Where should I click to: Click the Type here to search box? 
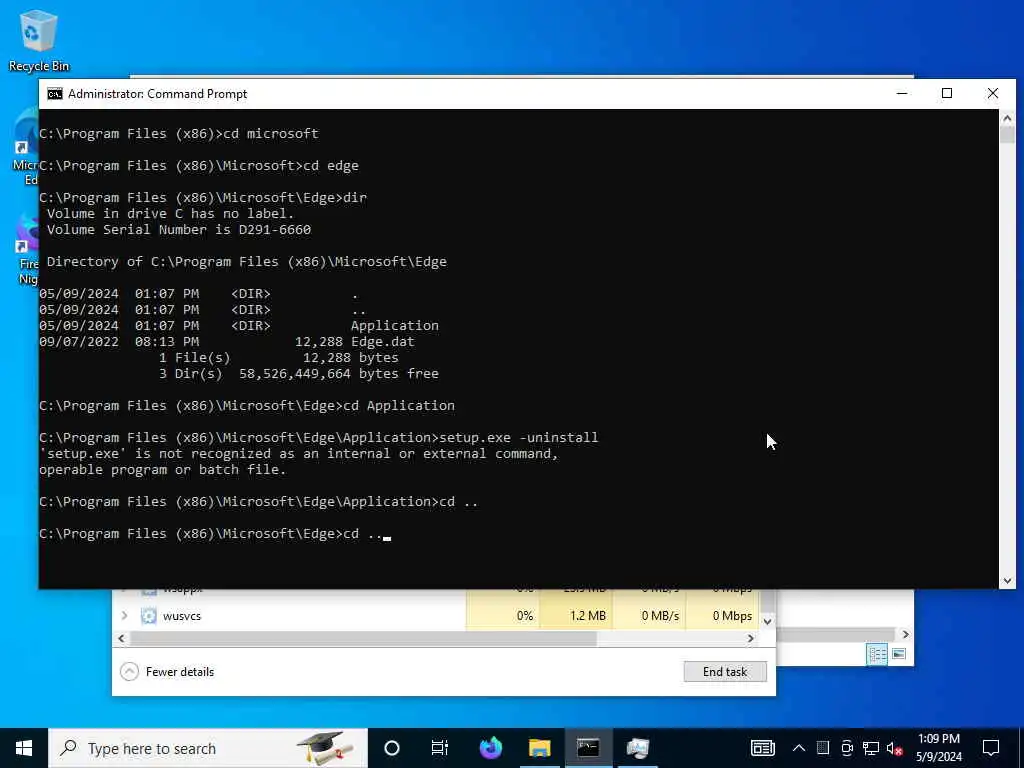[x=208, y=748]
